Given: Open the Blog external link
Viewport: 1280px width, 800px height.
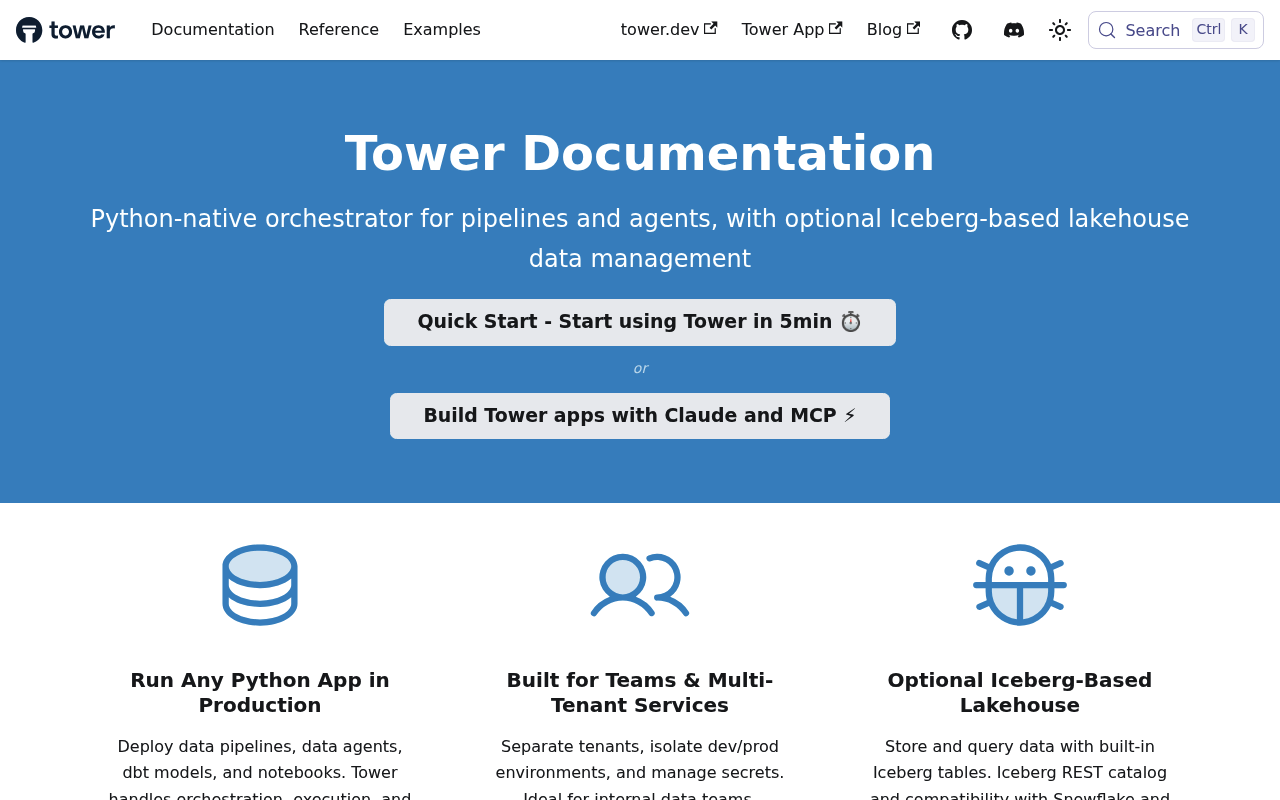Looking at the screenshot, I should [893, 30].
